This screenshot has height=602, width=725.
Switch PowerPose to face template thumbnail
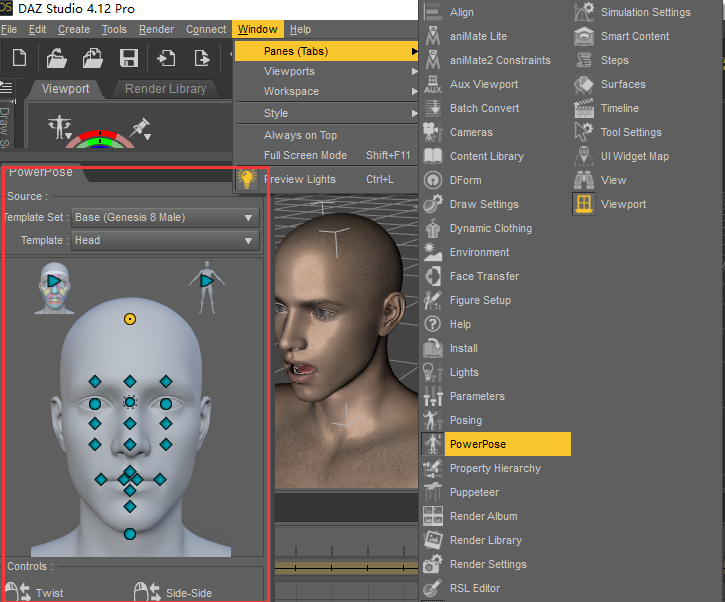point(55,288)
